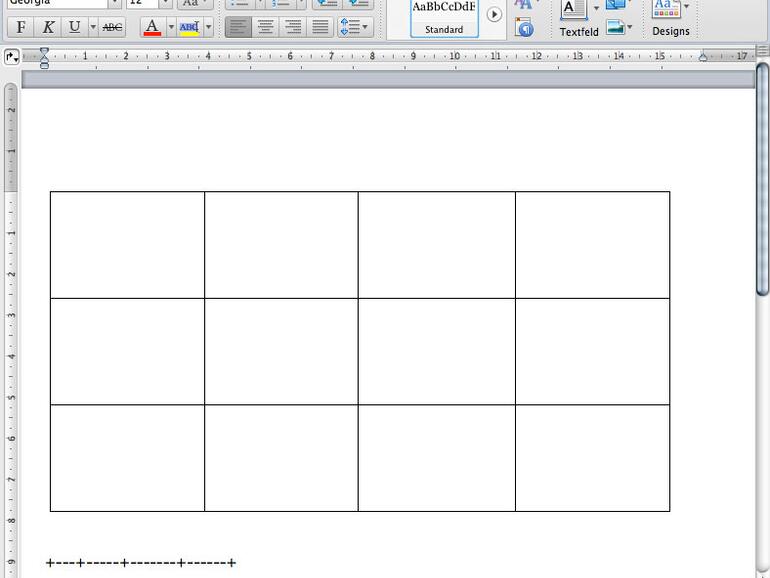Open the highlight color dropdown arrow
Image resolution: width=770 pixels, height=578 pixels.
(208, 27)
